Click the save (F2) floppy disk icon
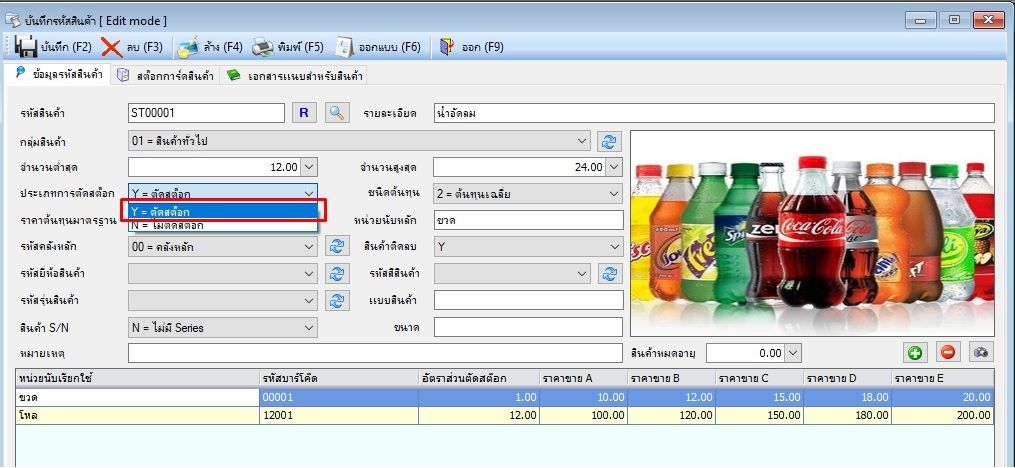Screen dimensions: 1015x468 [25, 47]
